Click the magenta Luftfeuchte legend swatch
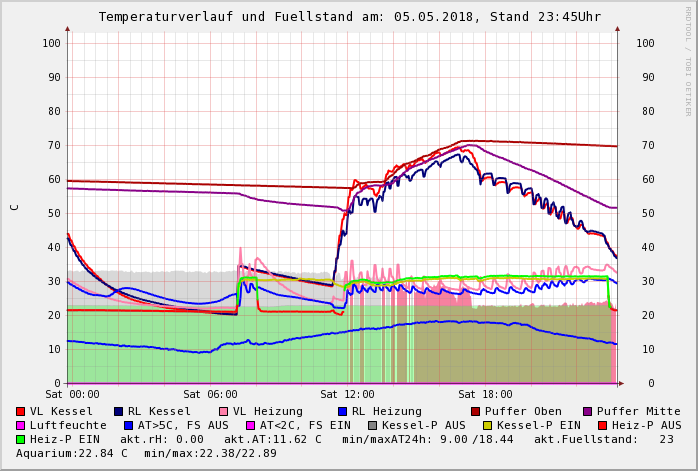 point(21,425)
